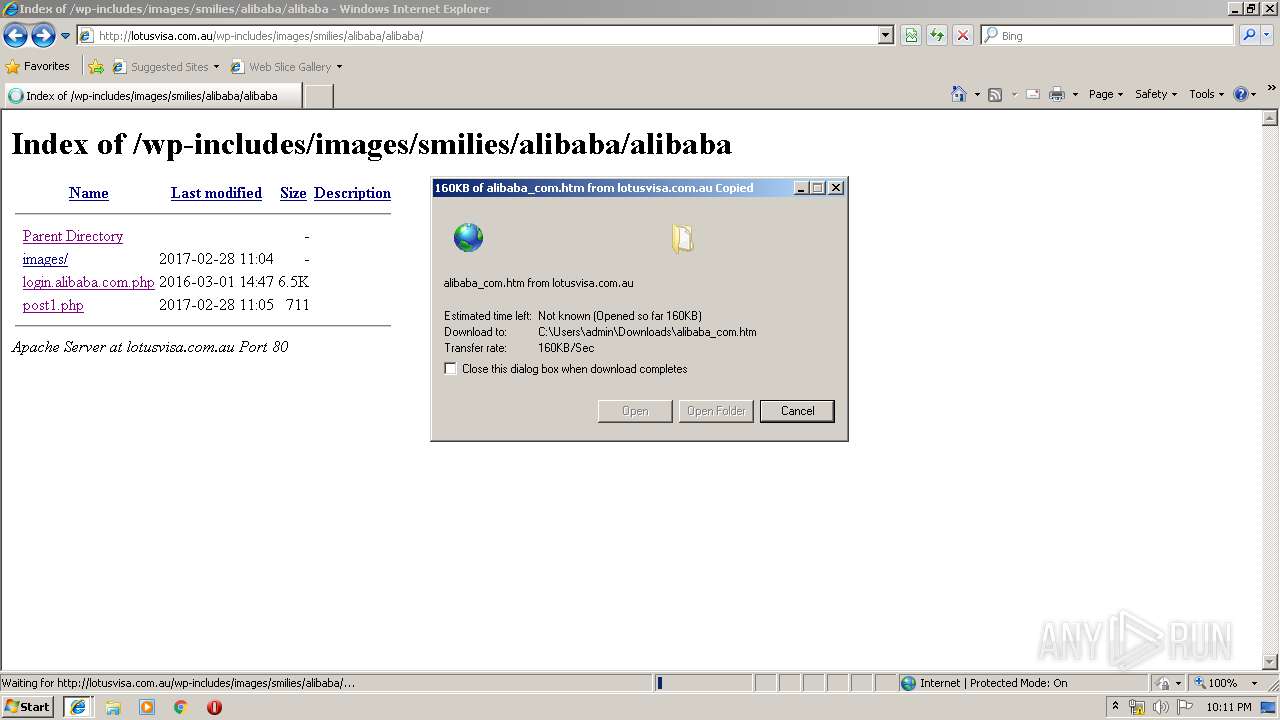Open Suggested Sites link

click(x=165, y=67)
